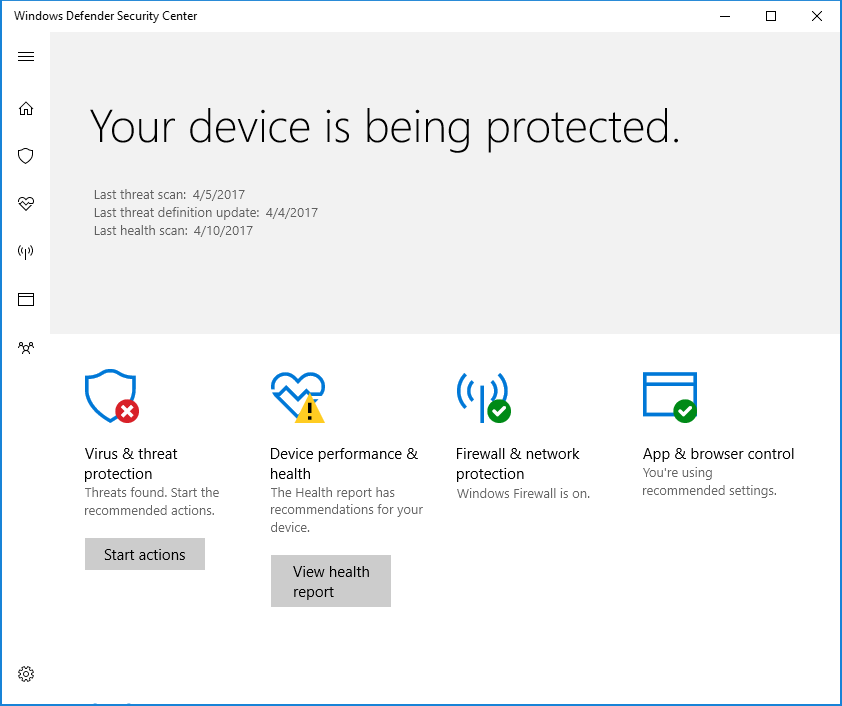Screen dimensions: 842x706
Task: Minimize the Windows Defender Security Center window
Action: pyautogui.click(x=725, y=16)
